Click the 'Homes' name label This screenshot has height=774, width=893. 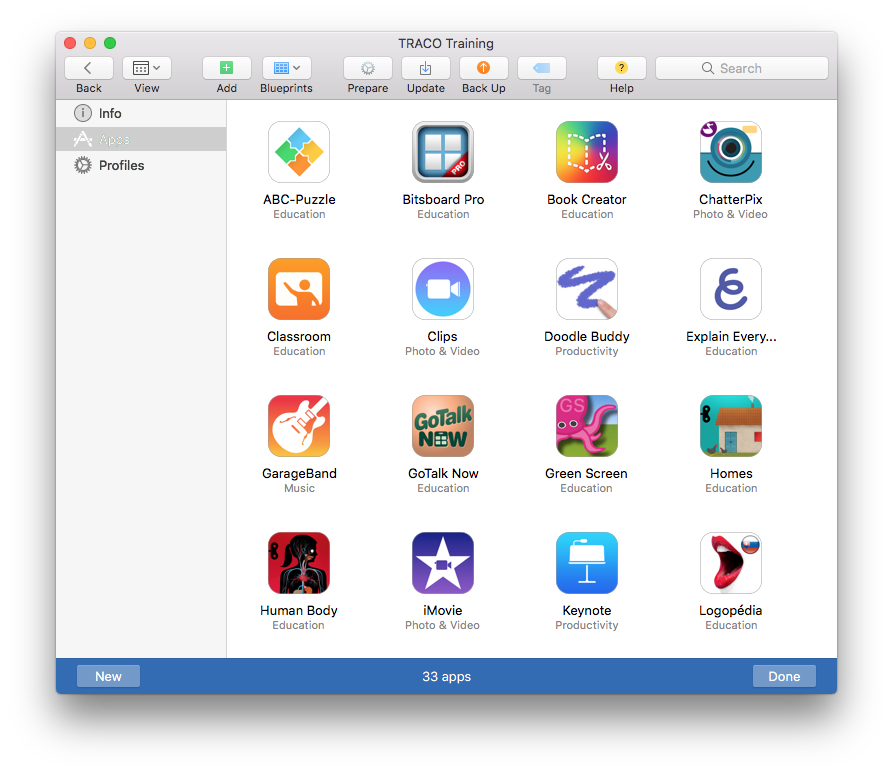click(x=731, y=473)
